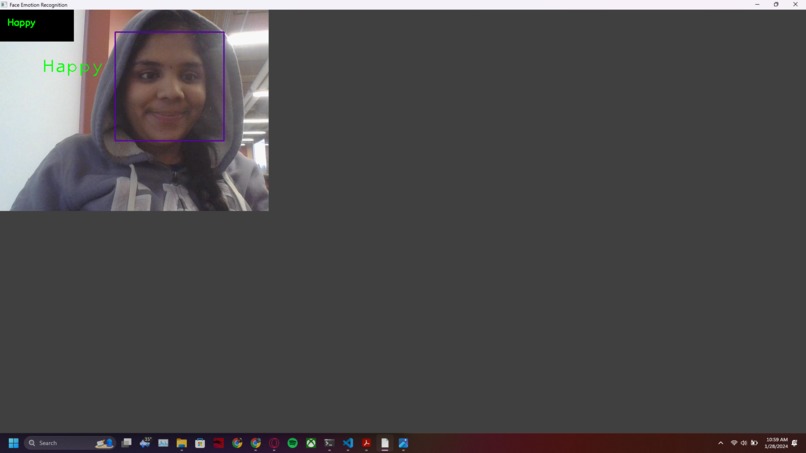Open the Photos app taskbar icon
Screen dimensions: 806x453
click(404, 443)
